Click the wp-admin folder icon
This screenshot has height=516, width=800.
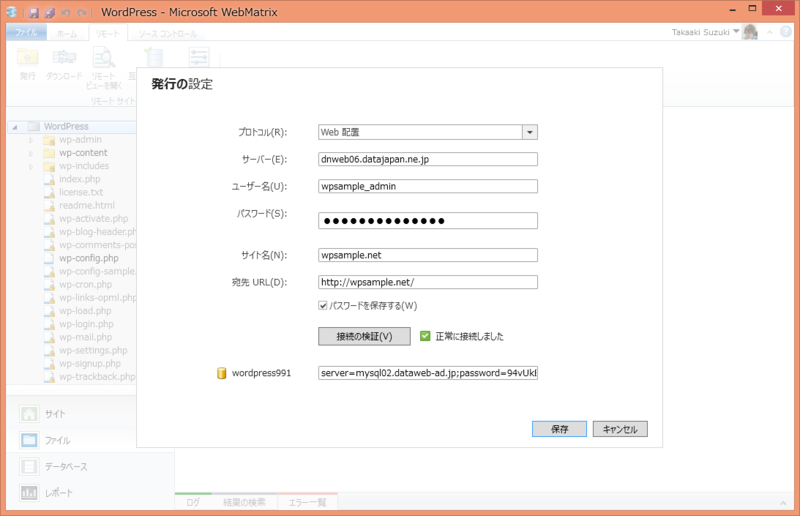[x=49, y=140]
